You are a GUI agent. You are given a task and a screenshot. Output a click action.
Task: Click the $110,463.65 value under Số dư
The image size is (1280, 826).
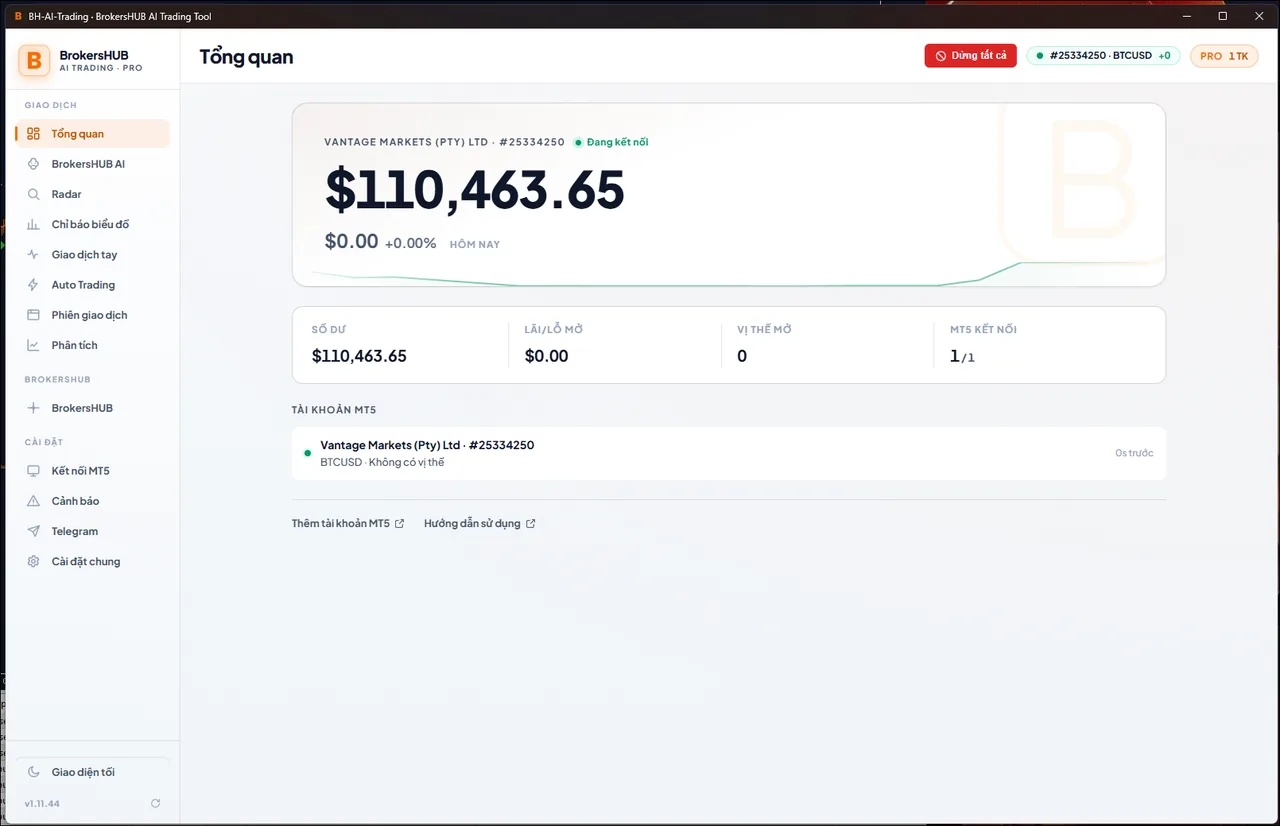click(x=359, y=356)
